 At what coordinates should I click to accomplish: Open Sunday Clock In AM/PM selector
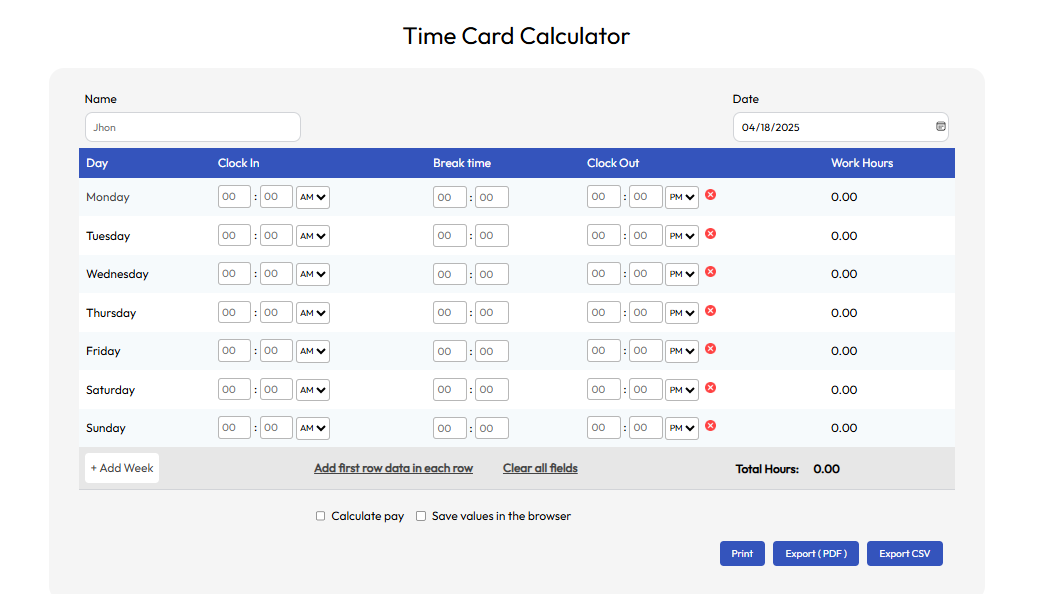pos(312,428)
